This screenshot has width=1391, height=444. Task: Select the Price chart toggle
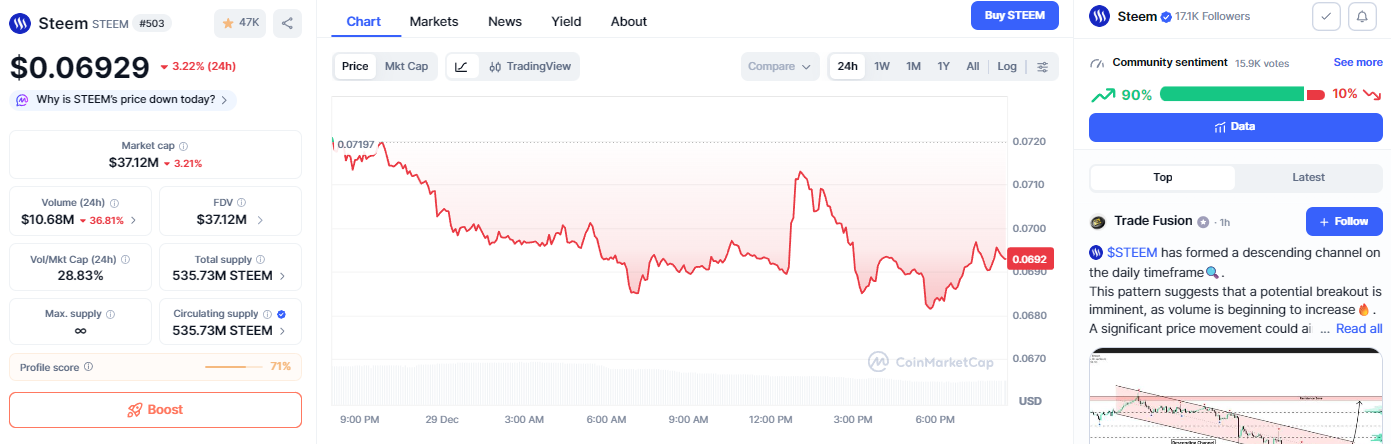click(355, 66)
